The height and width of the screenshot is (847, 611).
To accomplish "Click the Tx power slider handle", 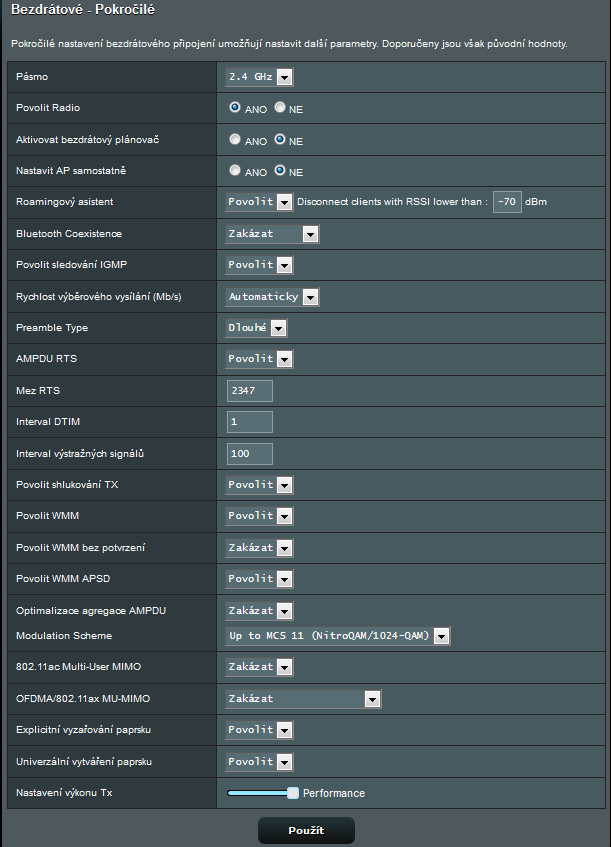I will (x=293, y=793).
